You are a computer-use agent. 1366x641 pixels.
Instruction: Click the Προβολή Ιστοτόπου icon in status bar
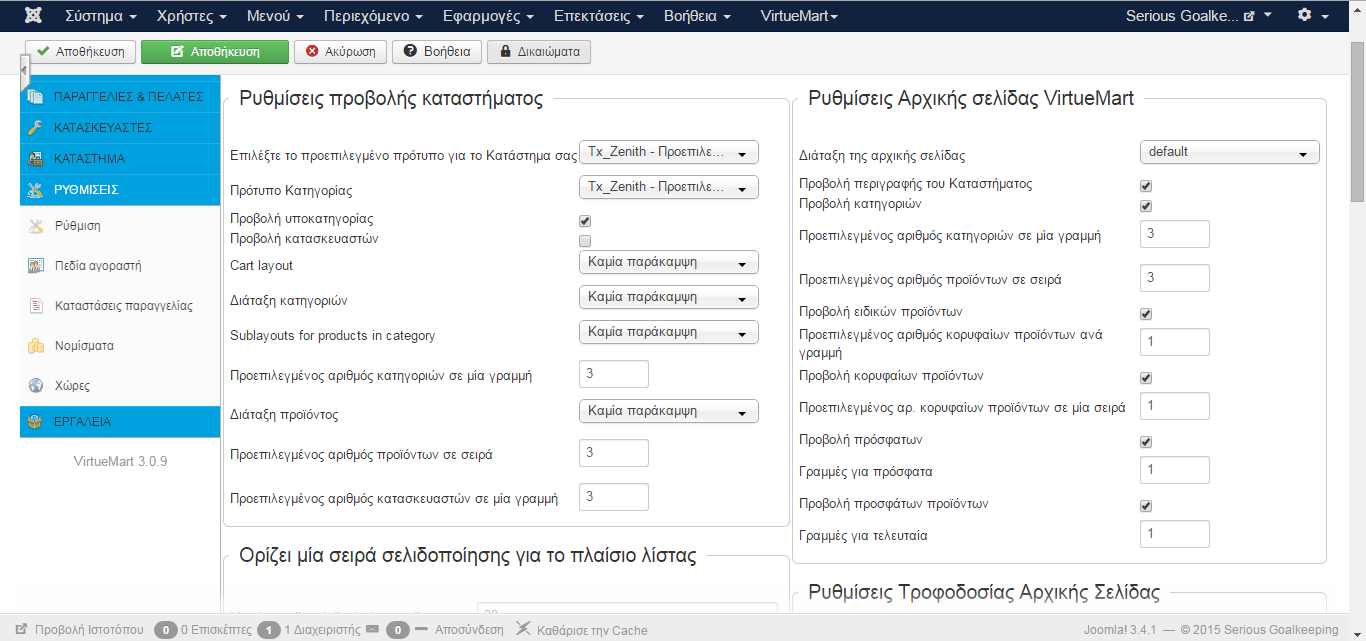(x=21, y=630)
